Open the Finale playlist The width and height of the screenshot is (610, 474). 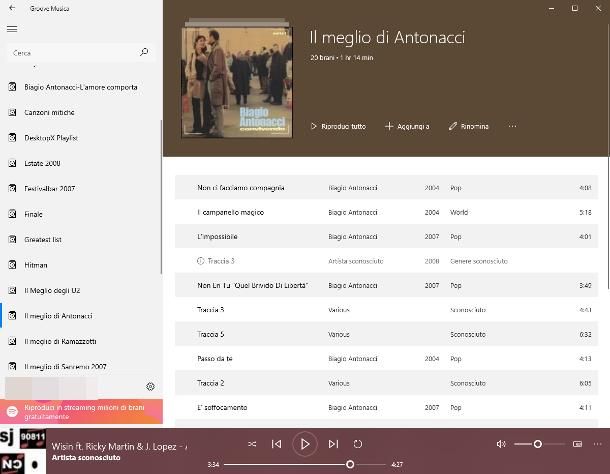tap(81, 214)
